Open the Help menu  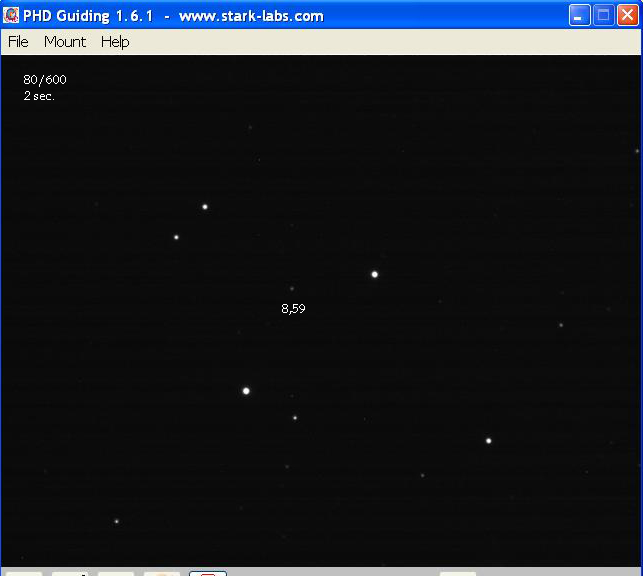(x=115, y=42)
